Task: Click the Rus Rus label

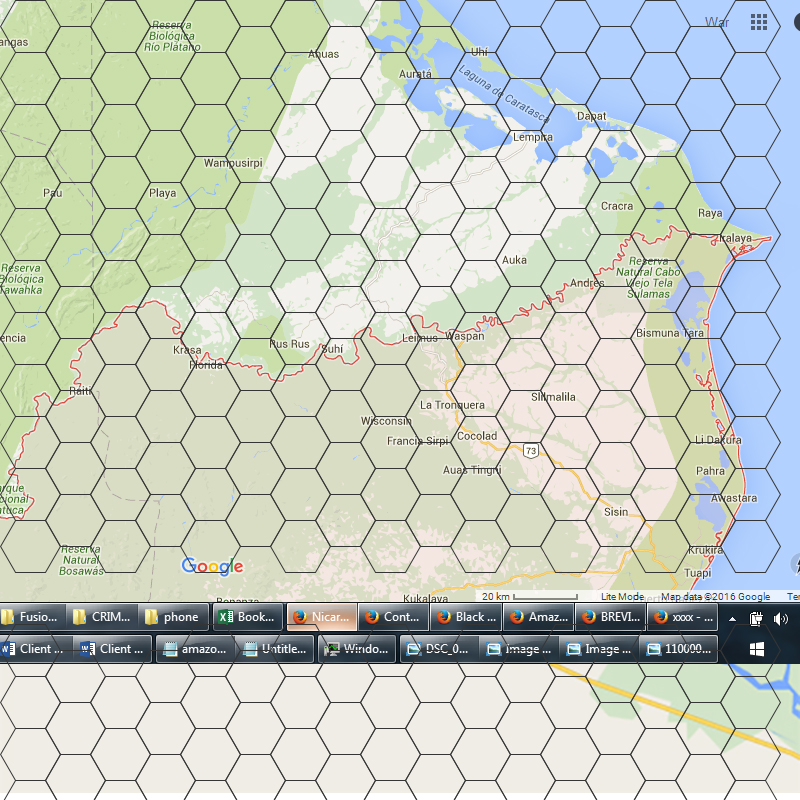Action: click(289, 344)
